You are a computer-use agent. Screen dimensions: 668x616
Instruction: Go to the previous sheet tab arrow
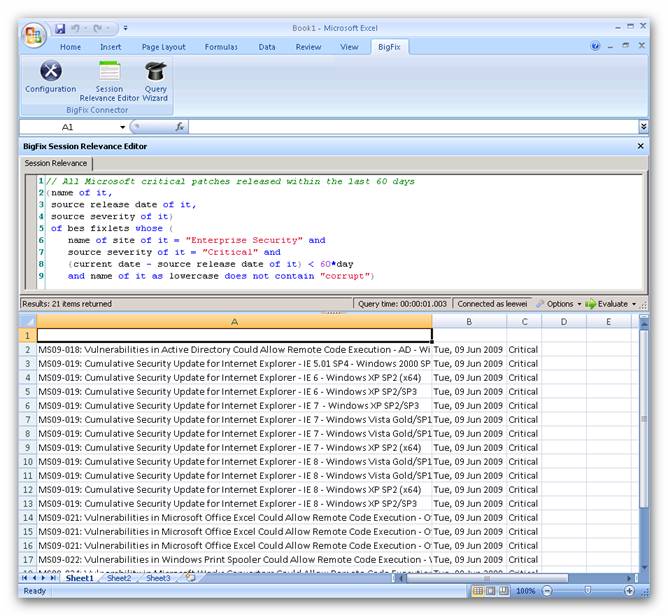(x=34, y=578)
